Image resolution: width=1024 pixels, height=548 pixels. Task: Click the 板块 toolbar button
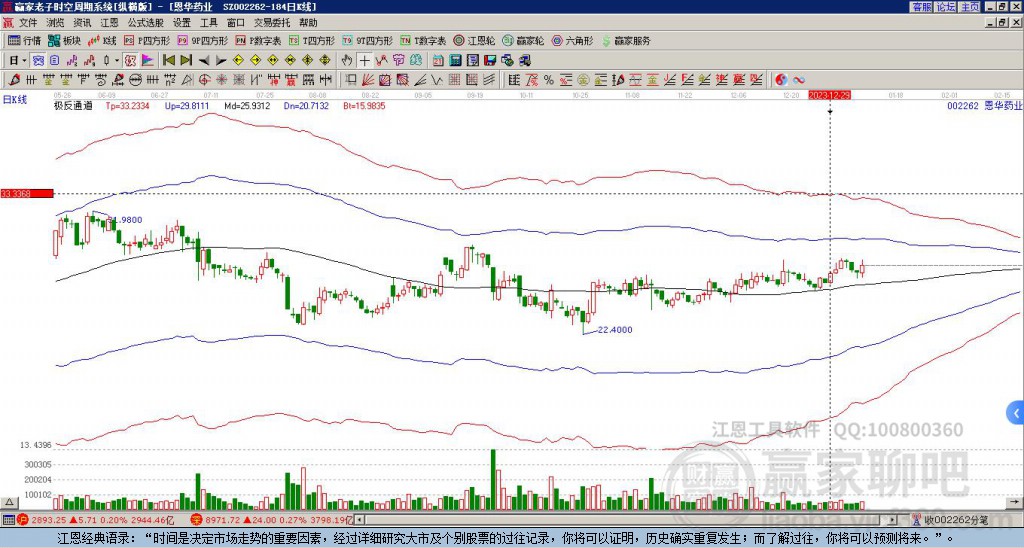point(63,40)
